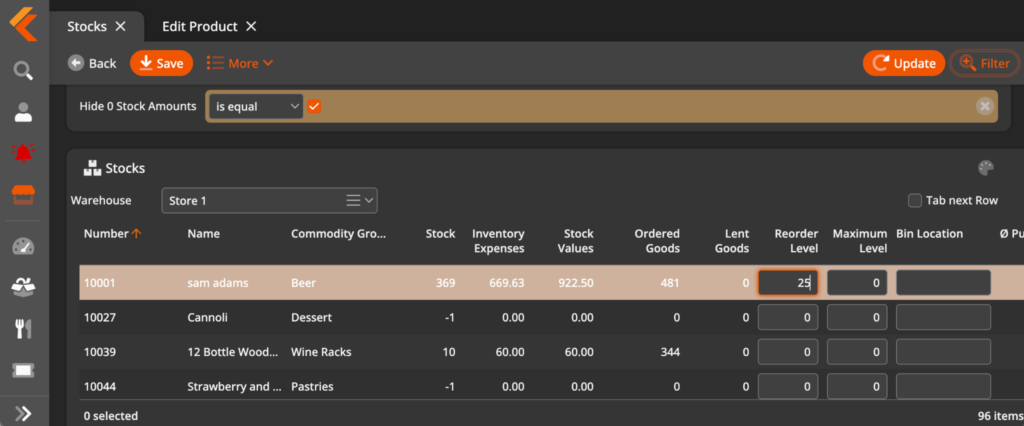
Task: Open the Warehouse list menu icon
Action: pos(353,201)
